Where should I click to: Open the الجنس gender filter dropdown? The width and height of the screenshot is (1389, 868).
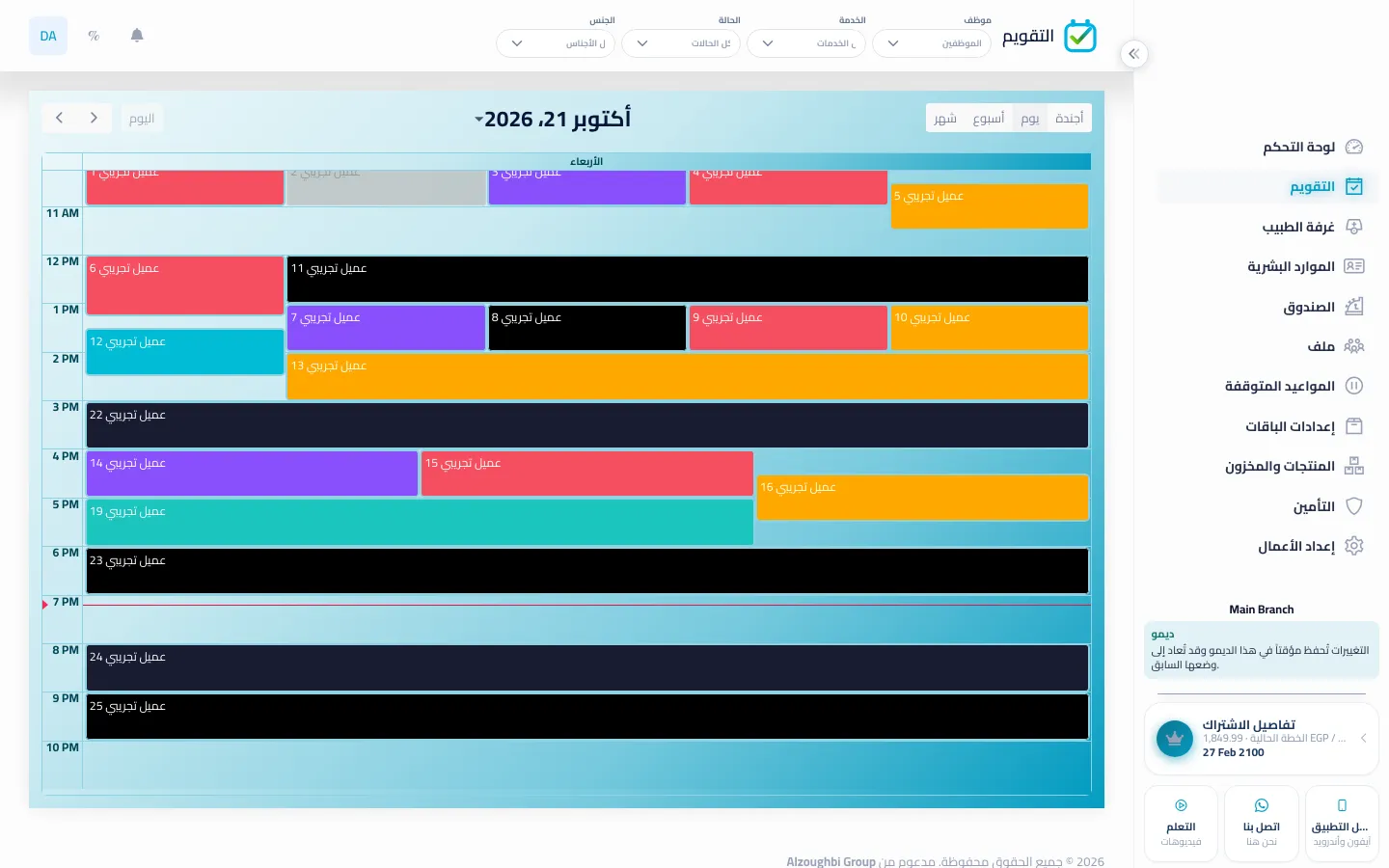pyautogui.click(x=556, y=43)
